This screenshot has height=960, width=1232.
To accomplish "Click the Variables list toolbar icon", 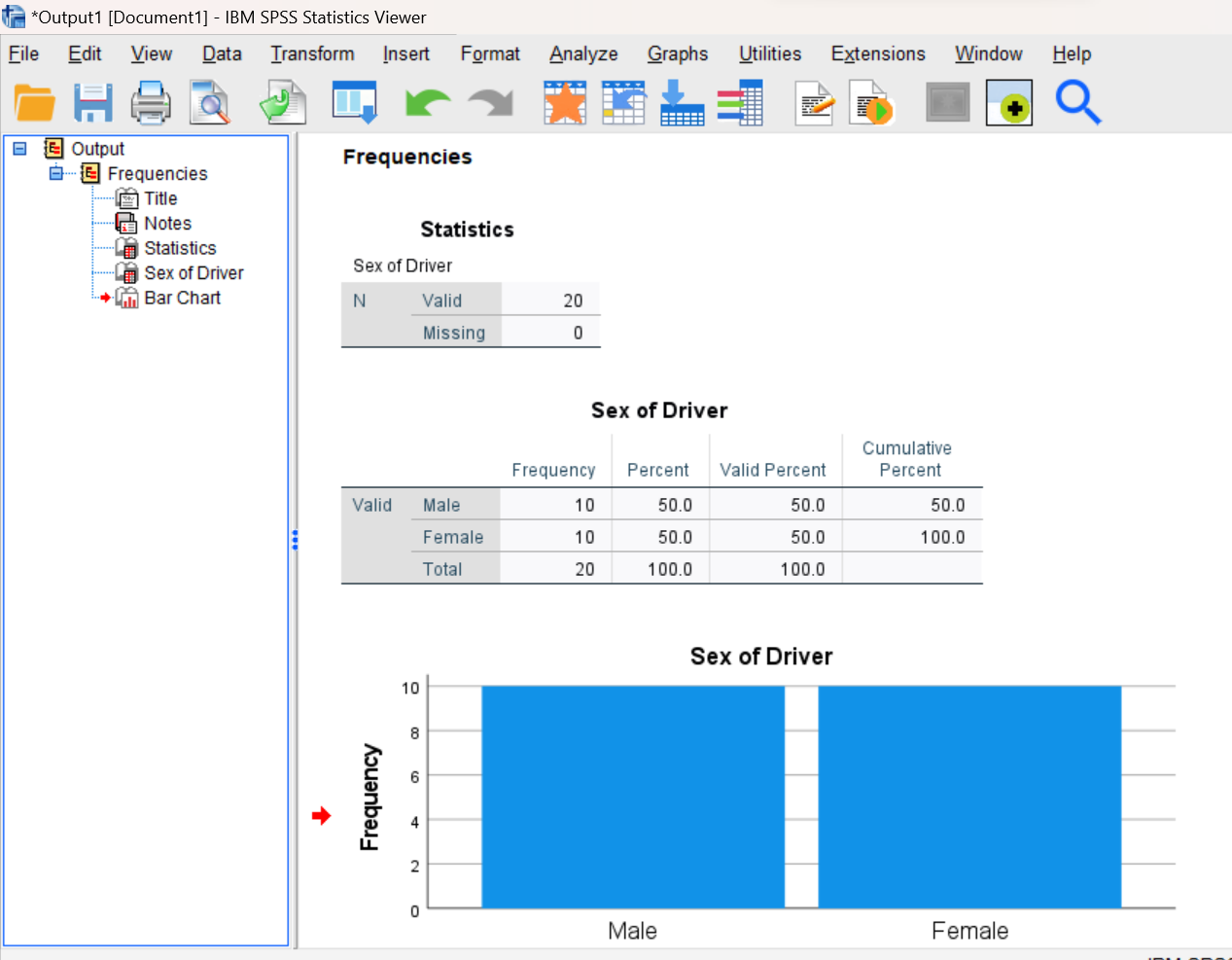I will (740, 103).
